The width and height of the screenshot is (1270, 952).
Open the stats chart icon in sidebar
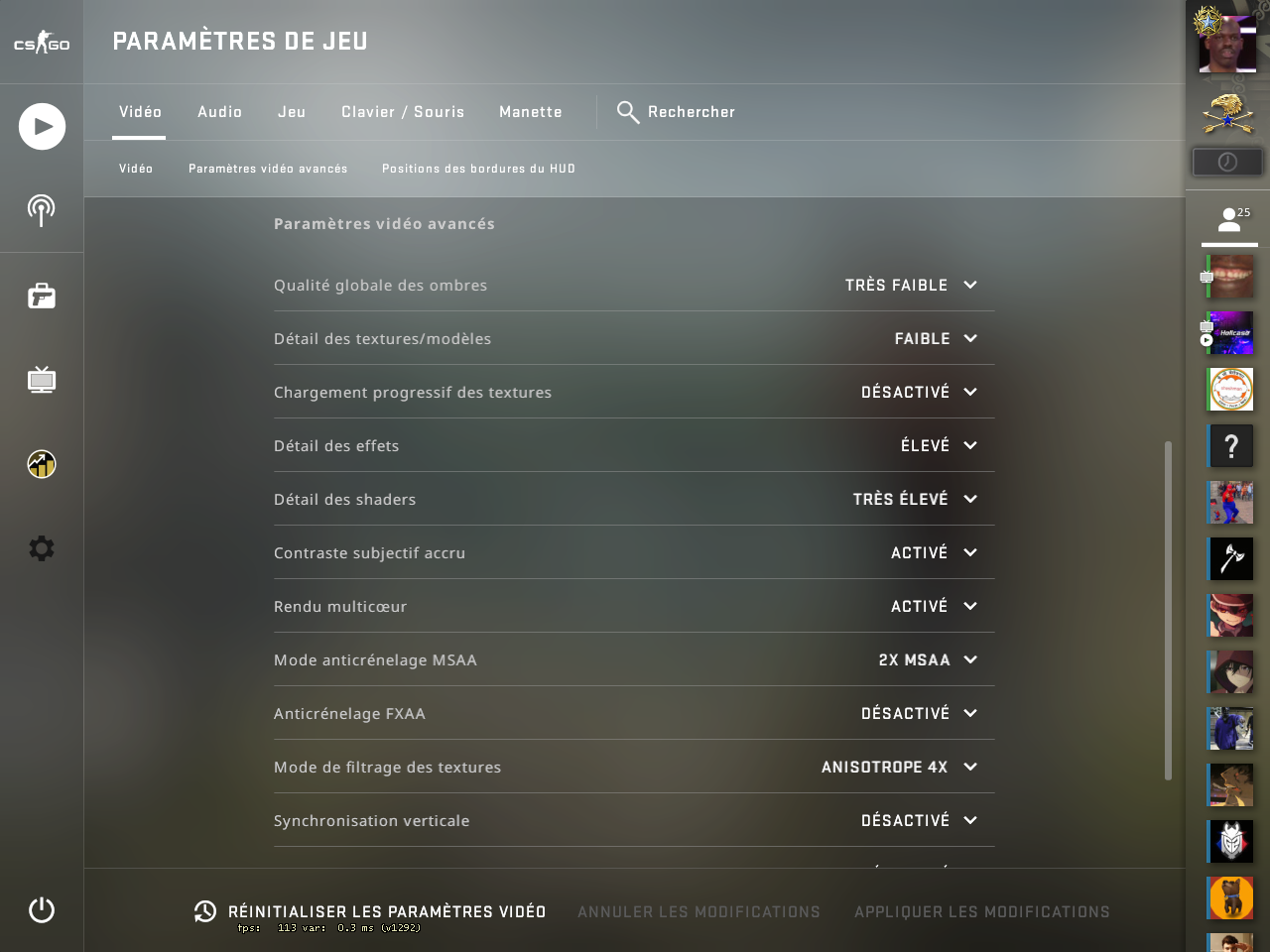pyautogui.click(x=42, y=464)
